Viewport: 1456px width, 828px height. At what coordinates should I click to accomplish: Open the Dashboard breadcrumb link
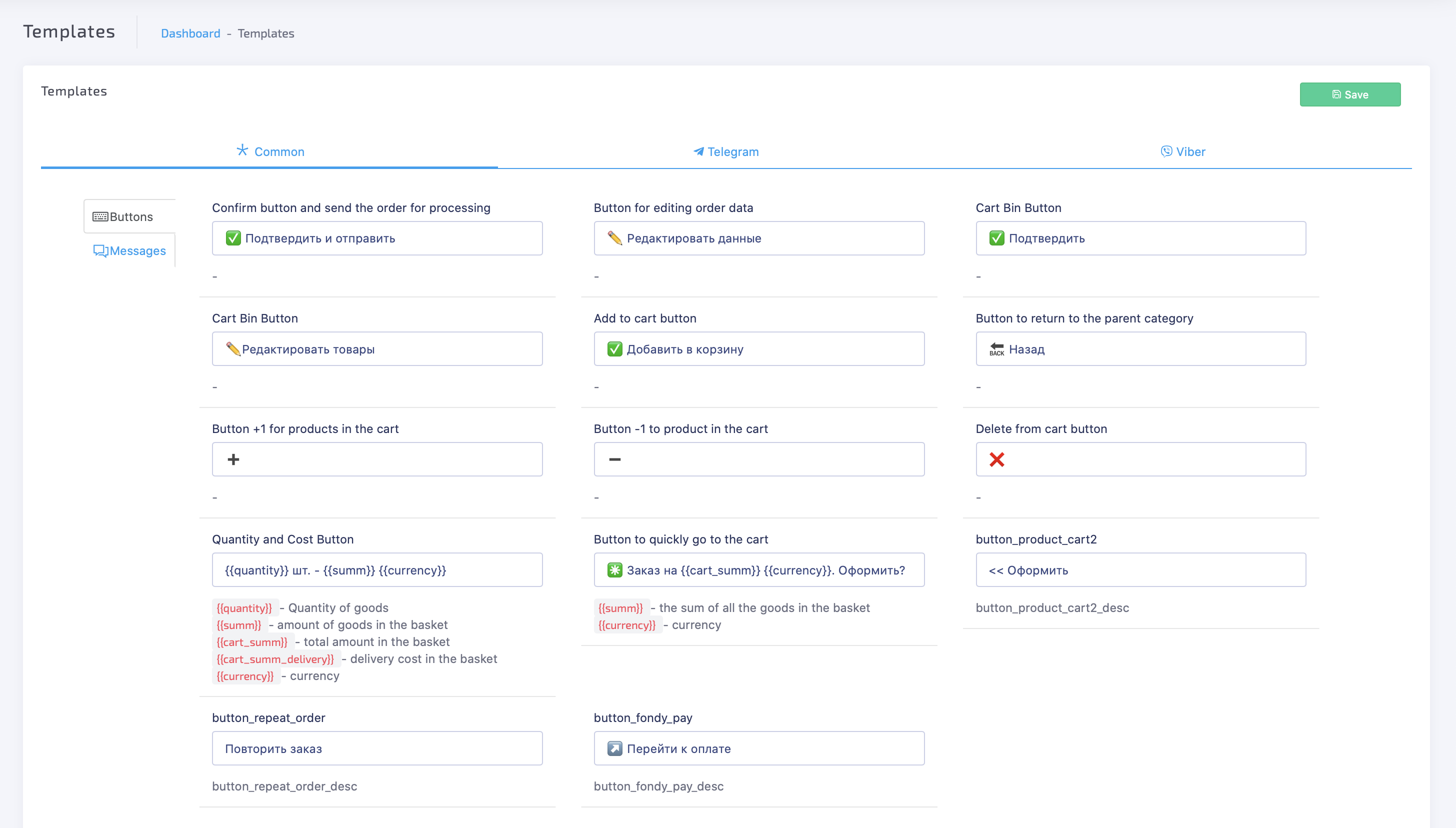click(190, 33)
